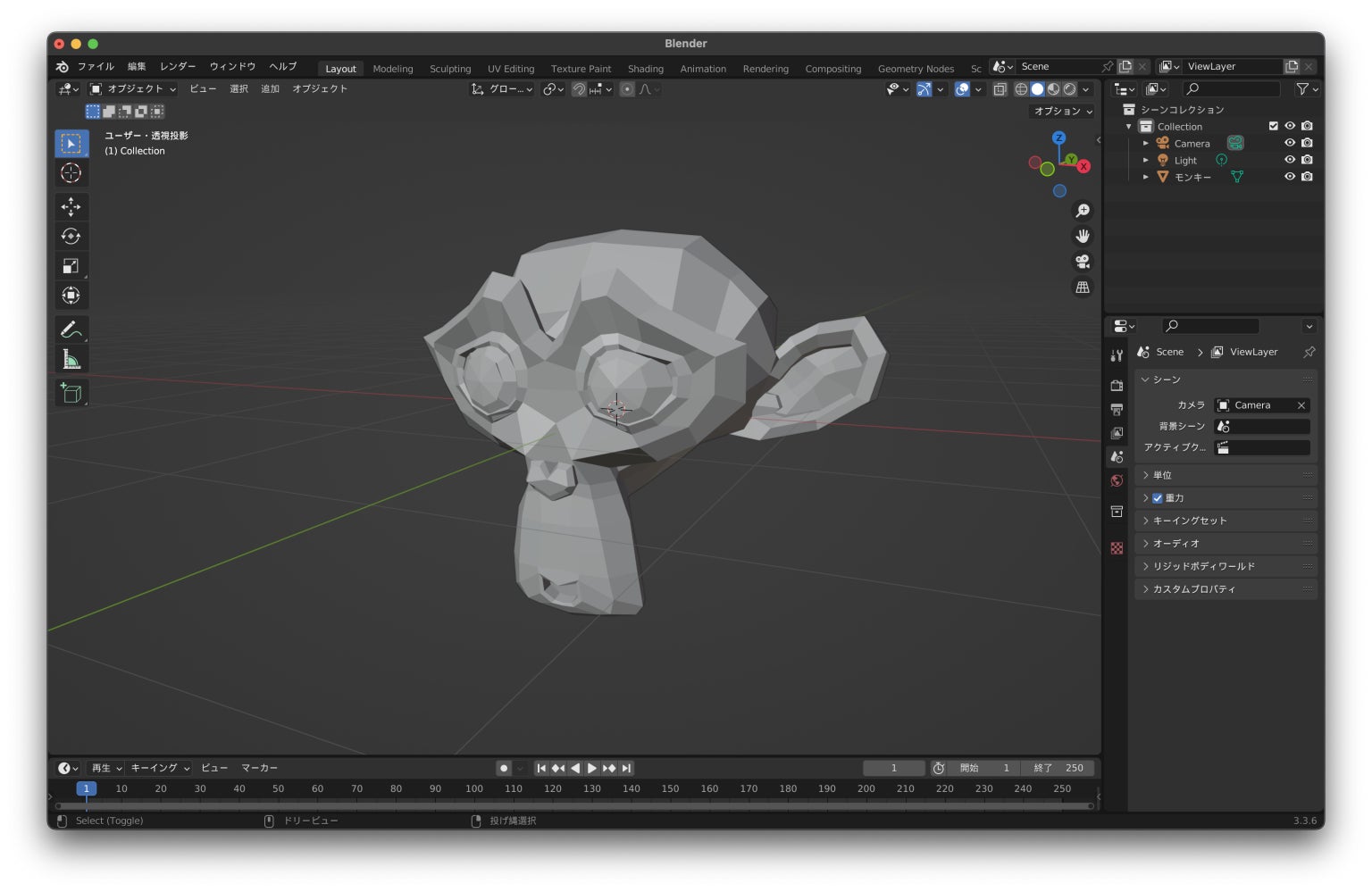Open the オブジェクト mode dropdown

click(134, 89)
